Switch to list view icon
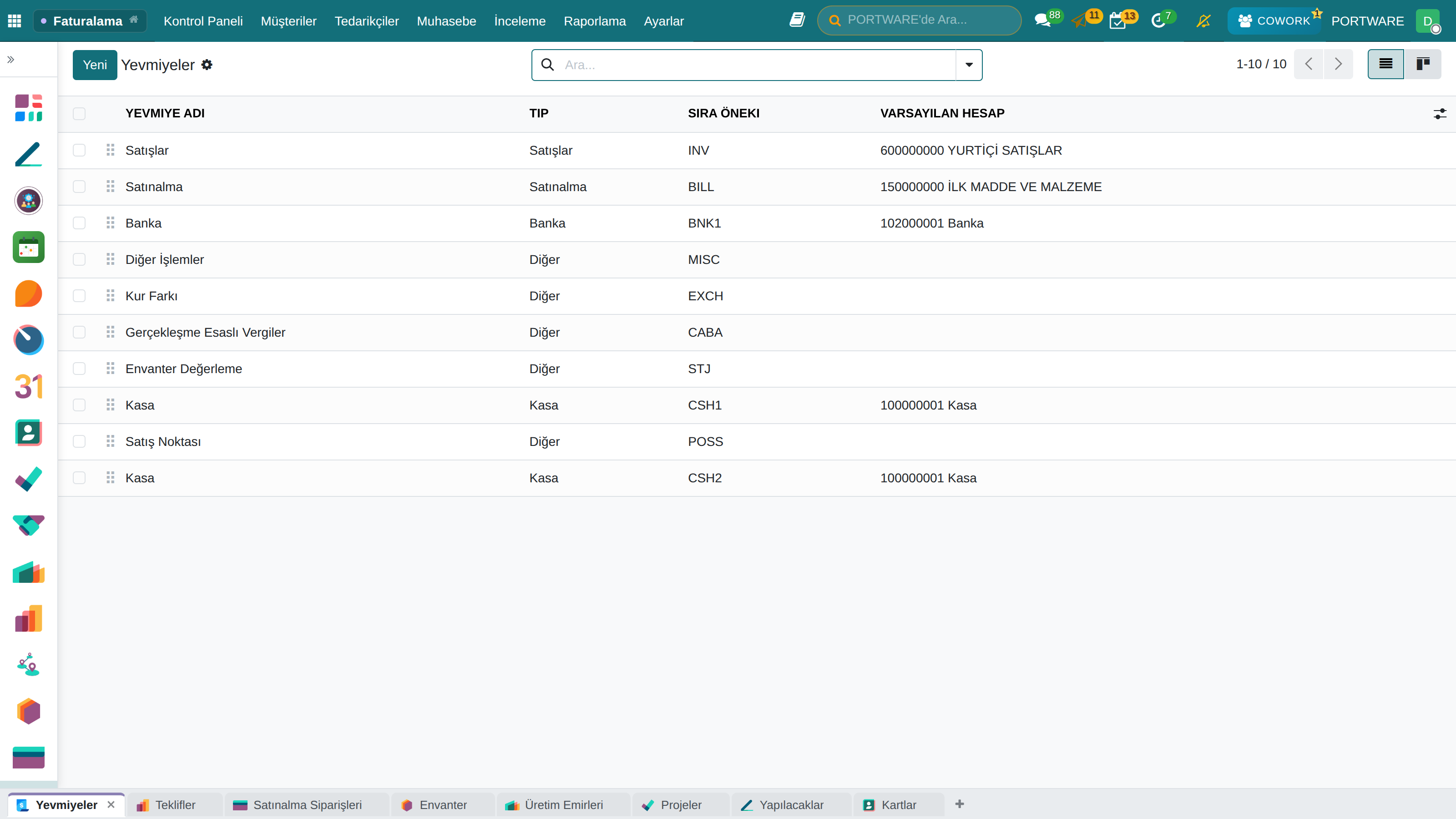1456x819 pixels. [x=1385, y=65]
